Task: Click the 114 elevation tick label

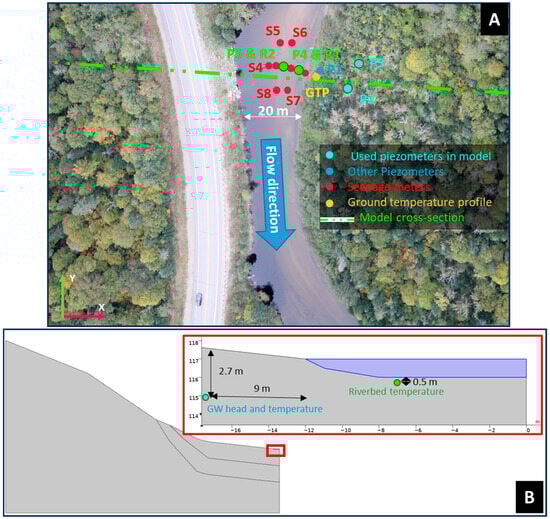Action: click(194, 416)
